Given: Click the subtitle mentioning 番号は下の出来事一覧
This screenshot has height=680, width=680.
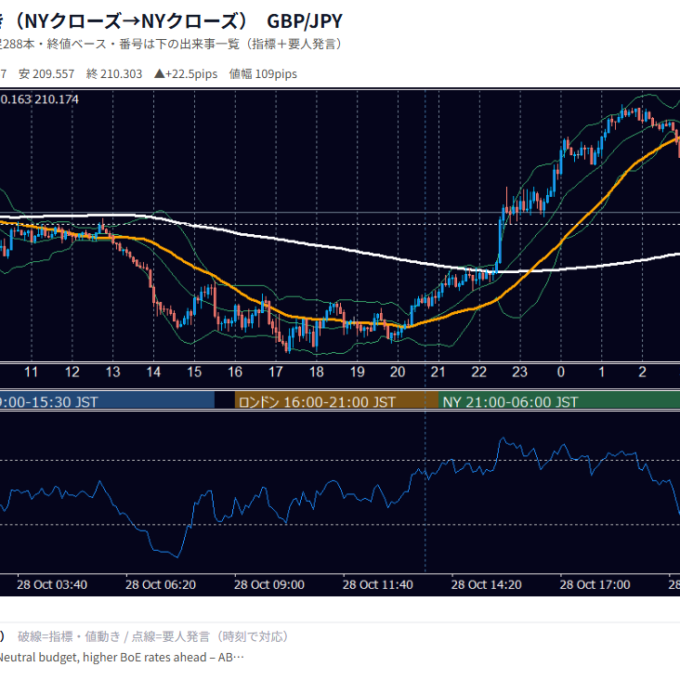Looking at the screenshot, I should pos(171,44).
